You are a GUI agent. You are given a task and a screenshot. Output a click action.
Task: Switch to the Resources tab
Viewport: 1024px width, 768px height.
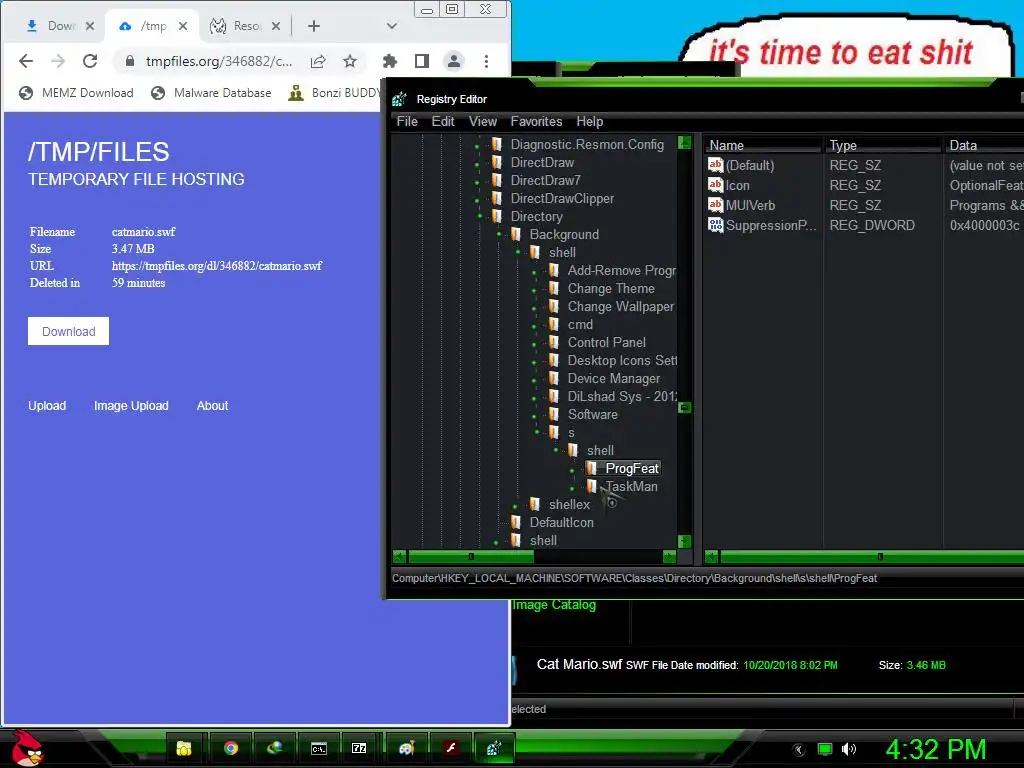point(238,26)
